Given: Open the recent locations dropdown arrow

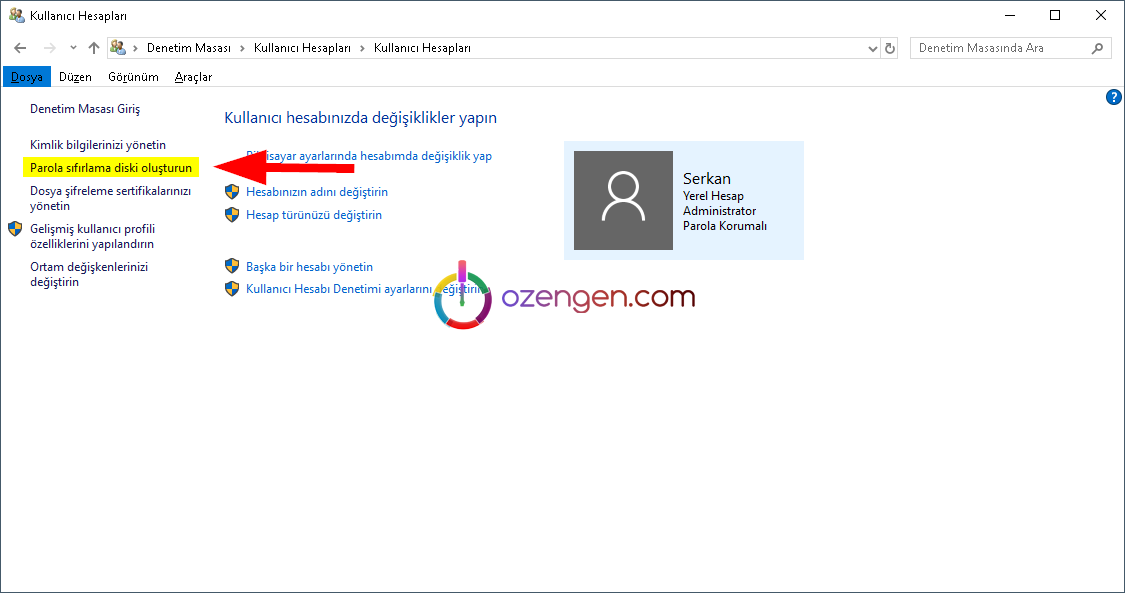Looking at the screenshot, I should pyautogui.click(x=73, y=48).
